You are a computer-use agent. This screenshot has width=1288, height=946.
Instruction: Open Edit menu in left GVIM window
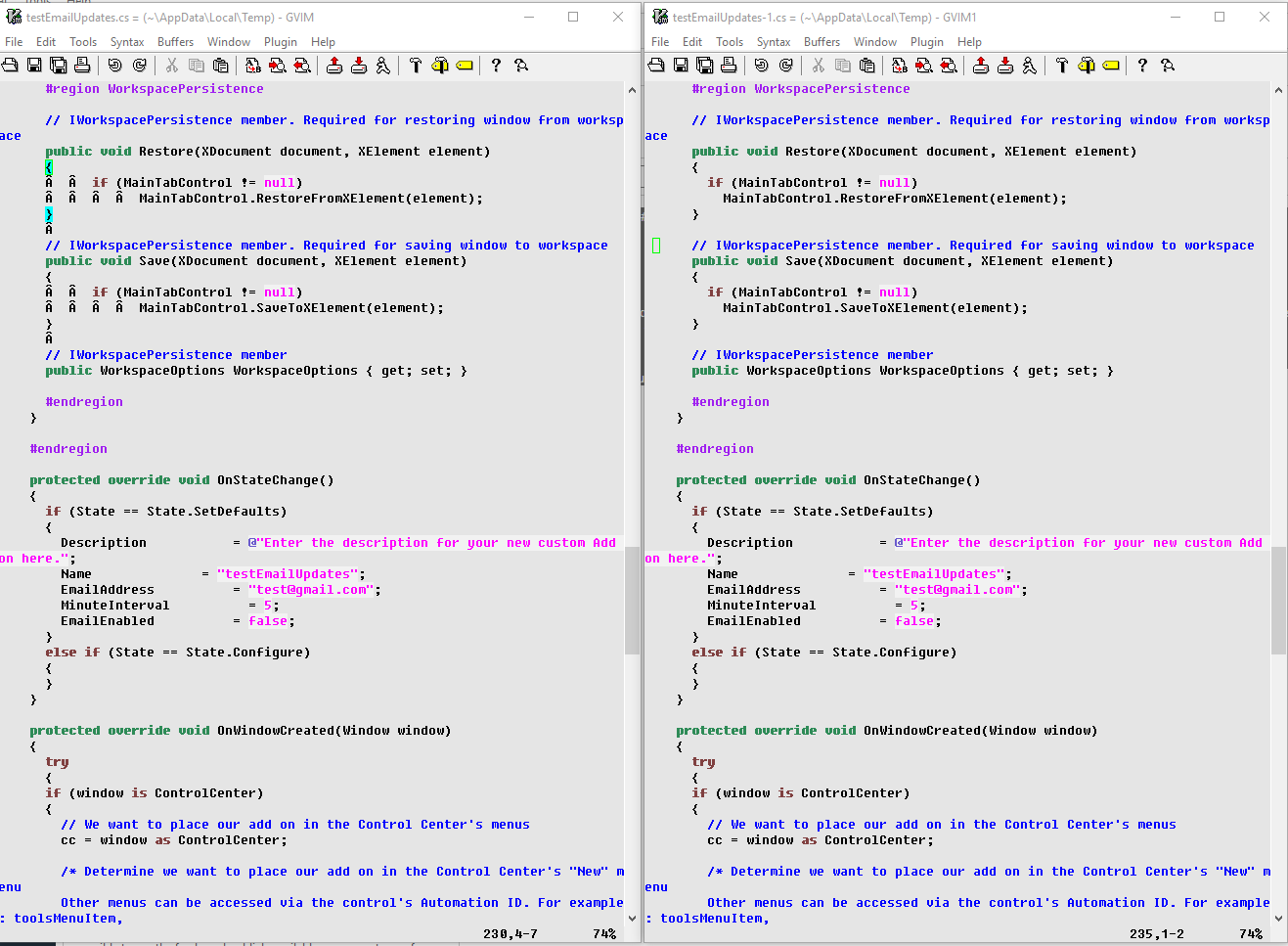tap(46, 42)
